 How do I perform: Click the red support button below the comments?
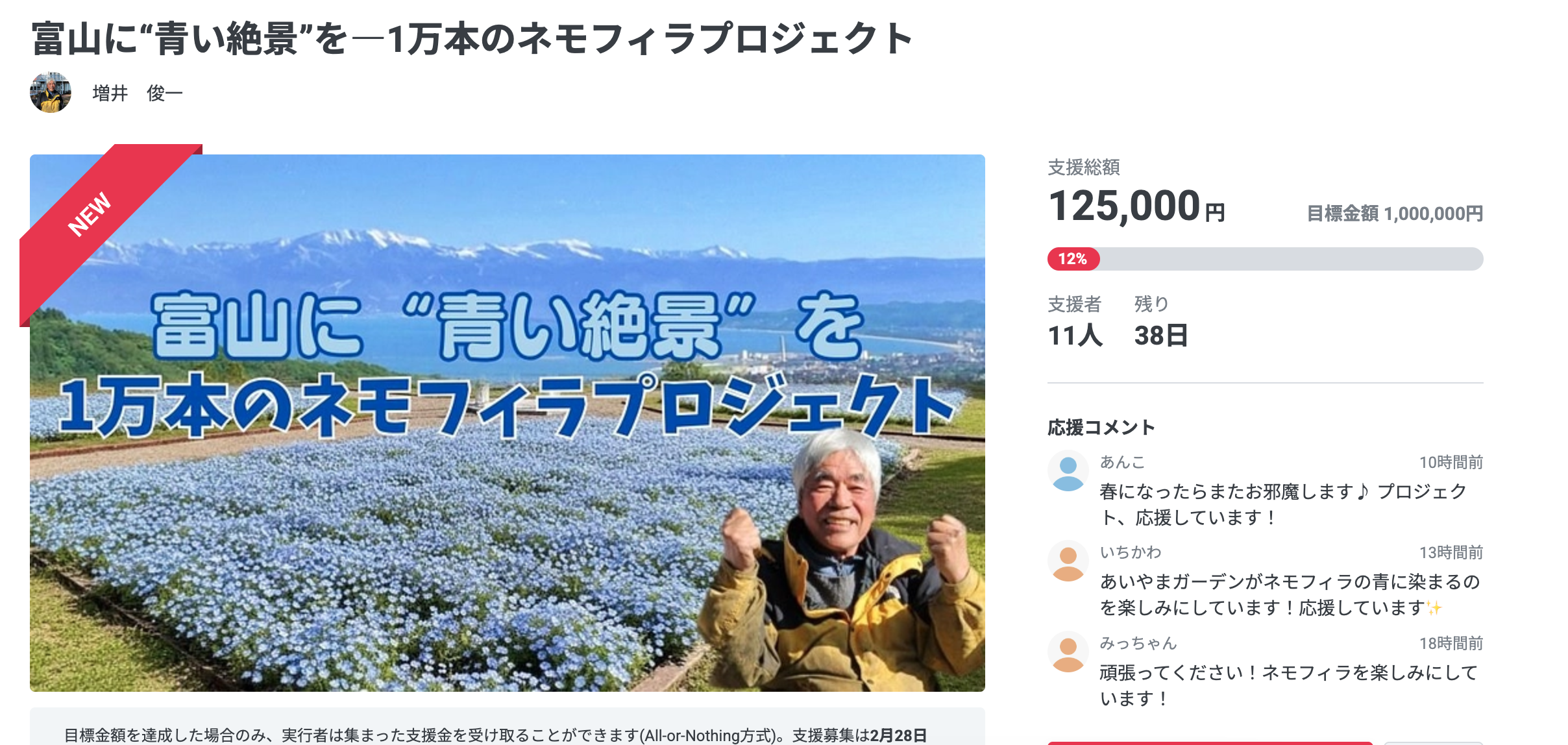pyautogui.click(x=1210, y=742)
